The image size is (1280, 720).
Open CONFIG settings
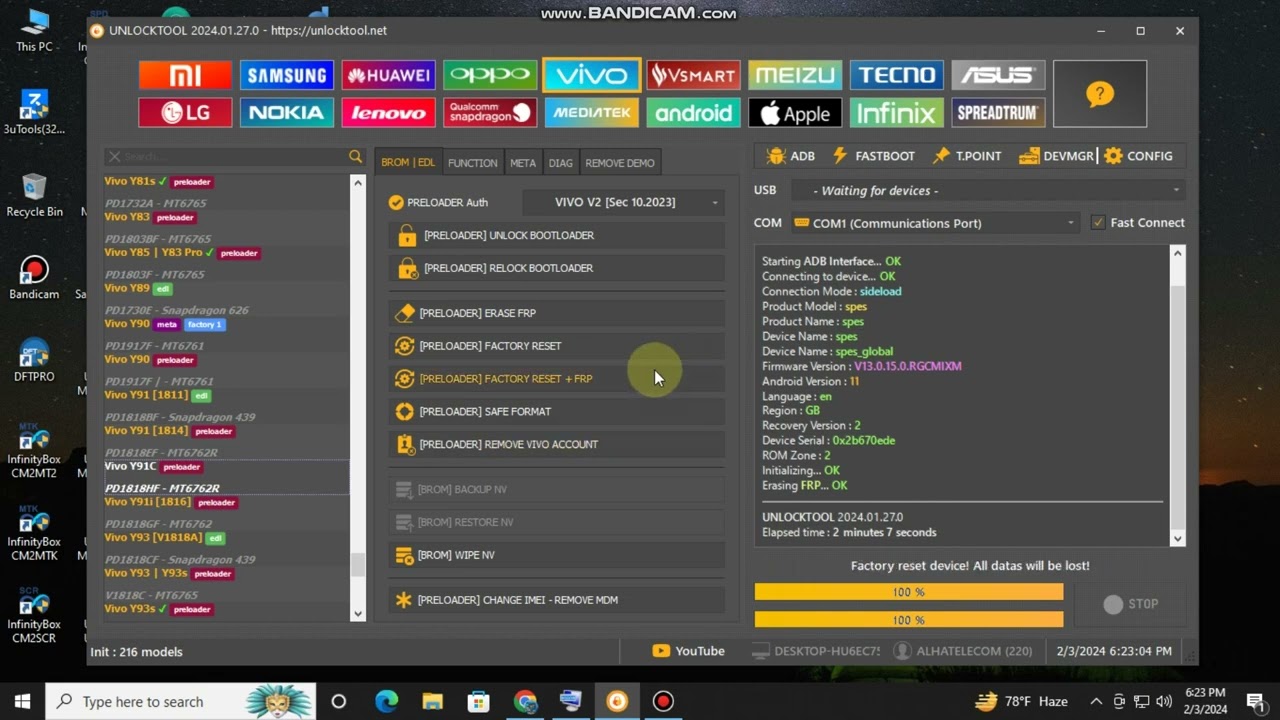(1138, 156)
